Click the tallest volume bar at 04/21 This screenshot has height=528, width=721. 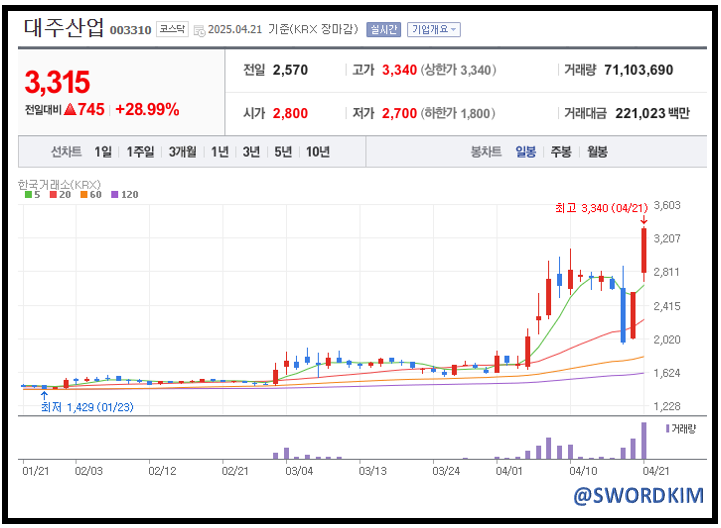coord(644,441)
